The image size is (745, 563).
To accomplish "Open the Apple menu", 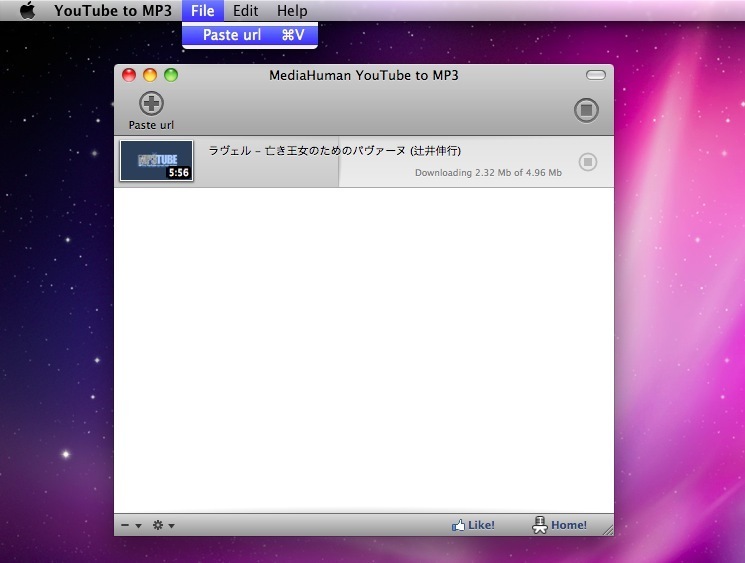I will 27,11.
